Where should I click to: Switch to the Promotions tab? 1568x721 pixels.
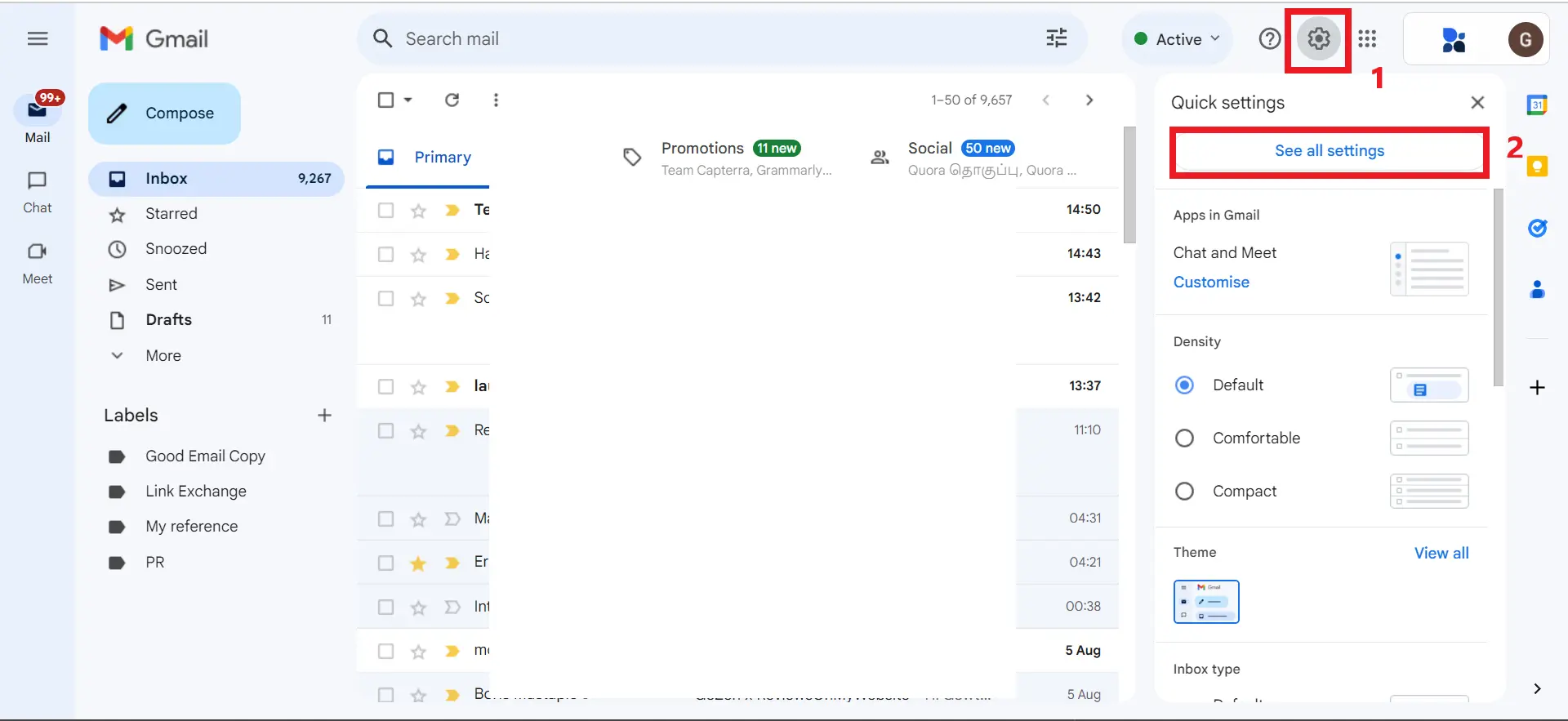[x=727, y=158]
